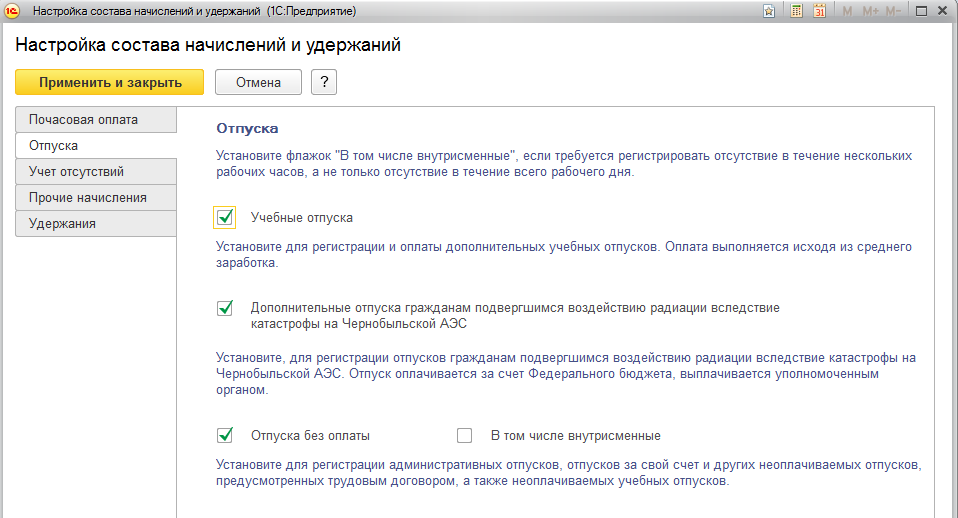Click the Отмена button
The height and width of the screenshot is (518, 958).
(258, 82)
